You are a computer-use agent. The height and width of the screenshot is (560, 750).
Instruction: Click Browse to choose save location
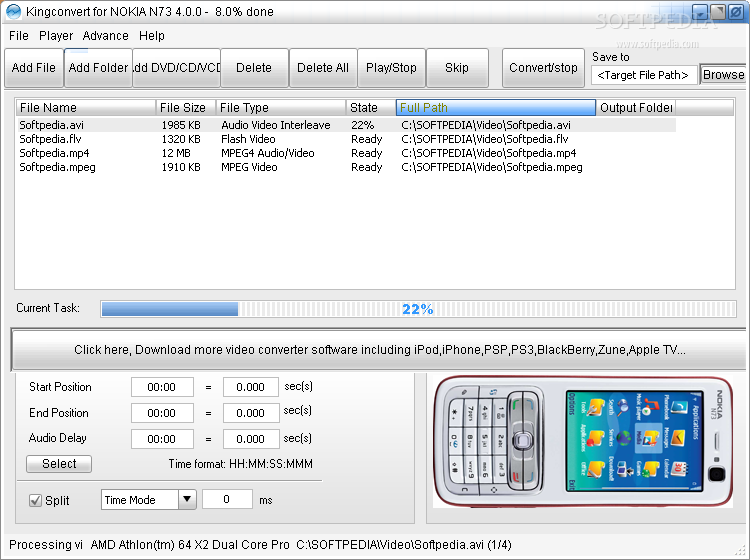coord(723,75)
